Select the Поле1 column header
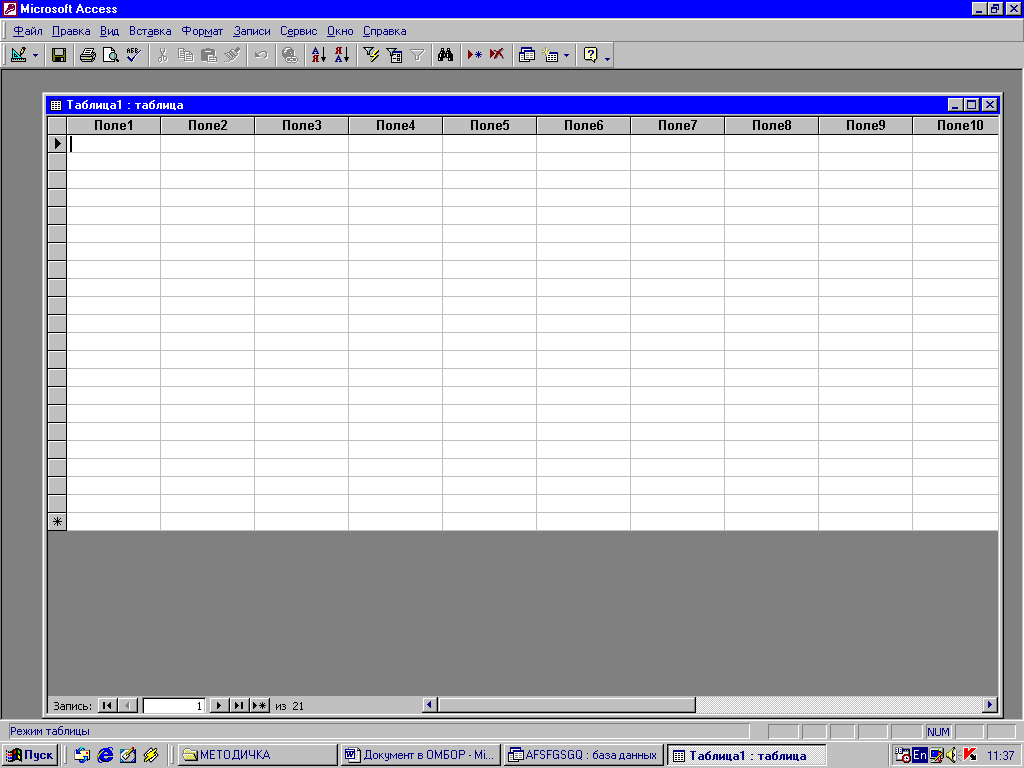 114,125
